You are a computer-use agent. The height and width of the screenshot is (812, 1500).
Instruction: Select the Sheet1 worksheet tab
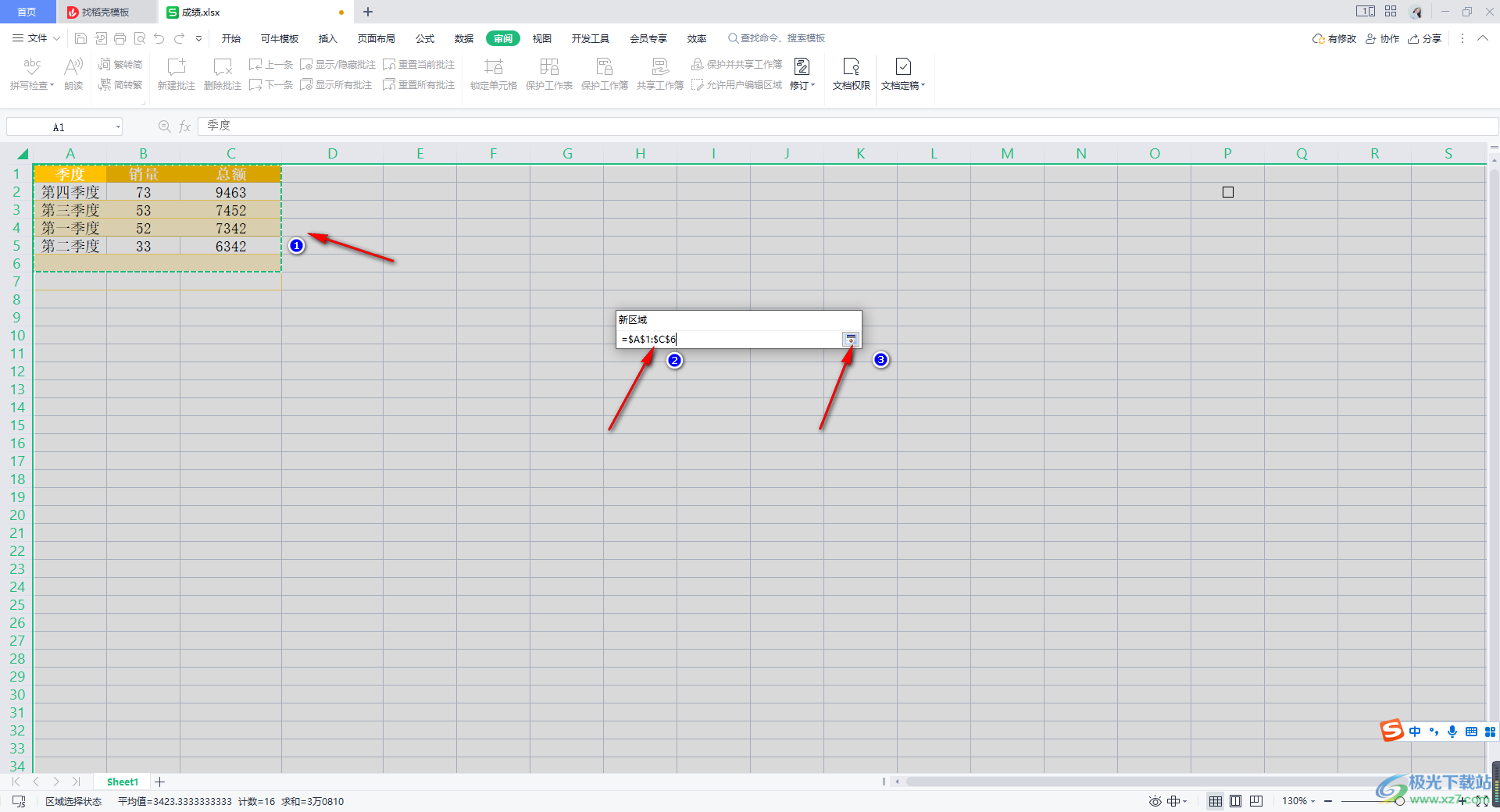pyautogui.click(x=123, y=782)
